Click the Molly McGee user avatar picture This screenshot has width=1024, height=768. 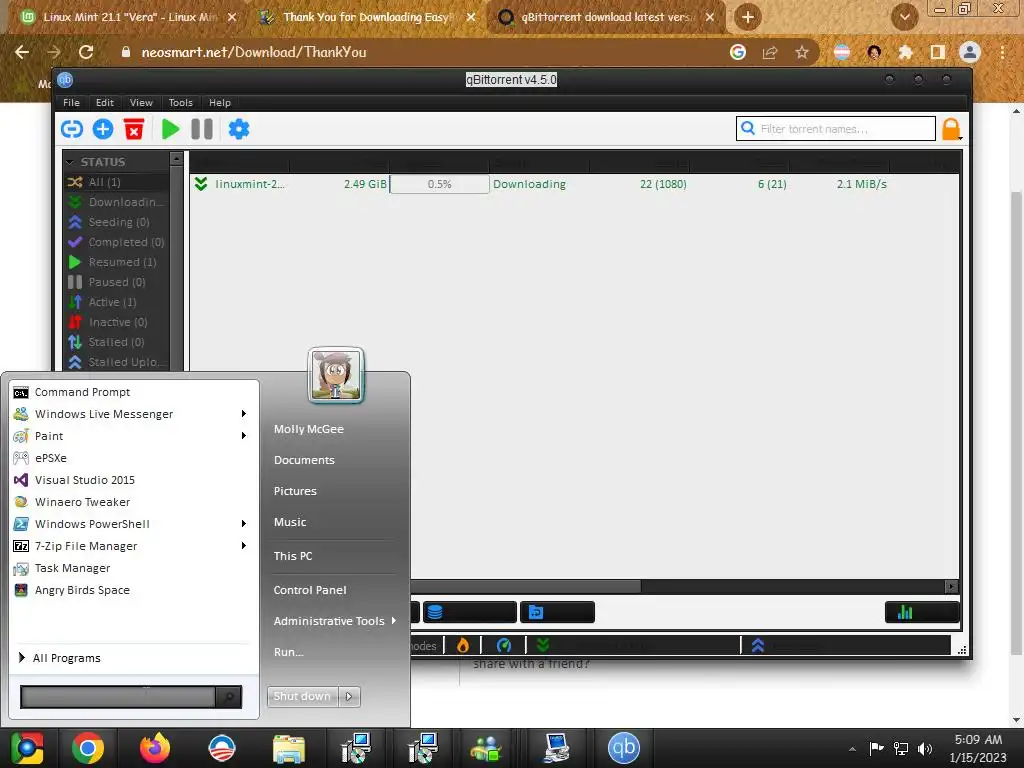click(336, 375)
